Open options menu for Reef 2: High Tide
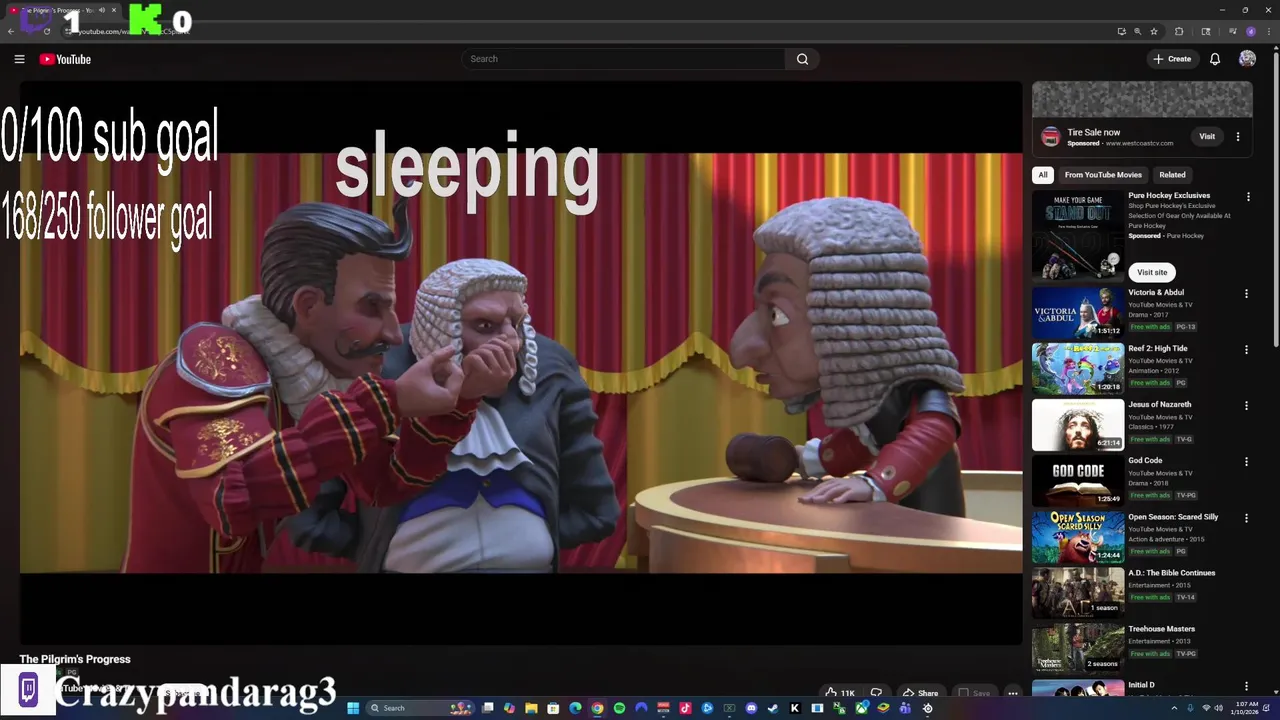Viewport: 1280px width, 720px height. click(1246, 350)
